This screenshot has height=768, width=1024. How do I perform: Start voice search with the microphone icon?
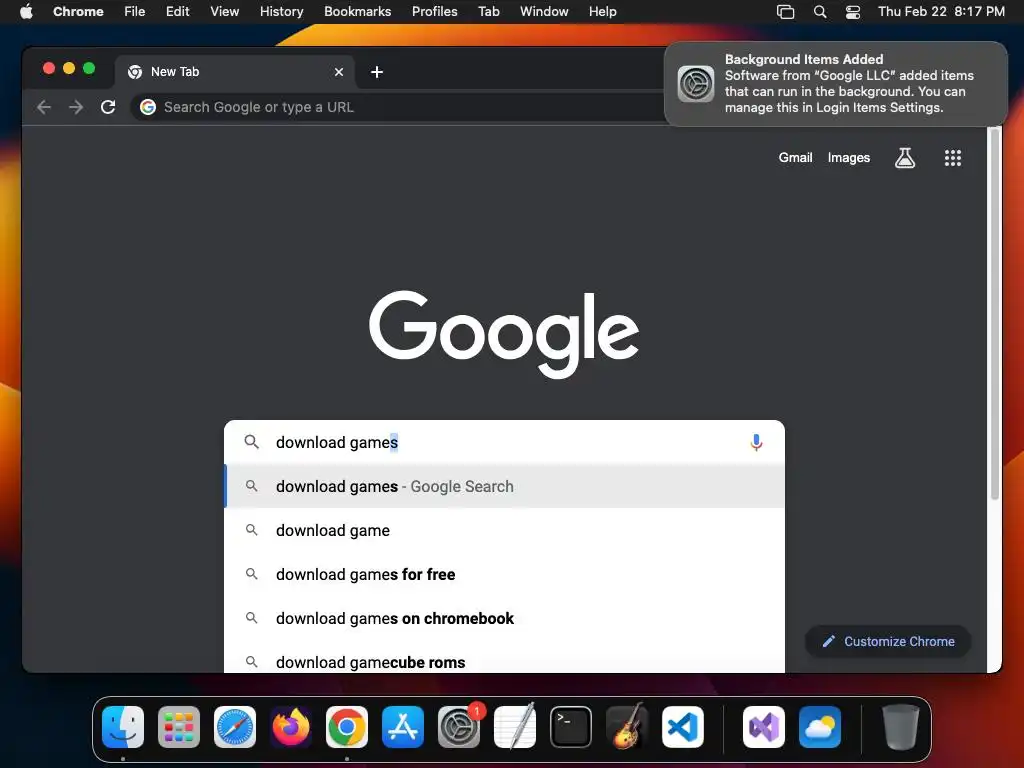pyautogui.click(x=756, y=443)
